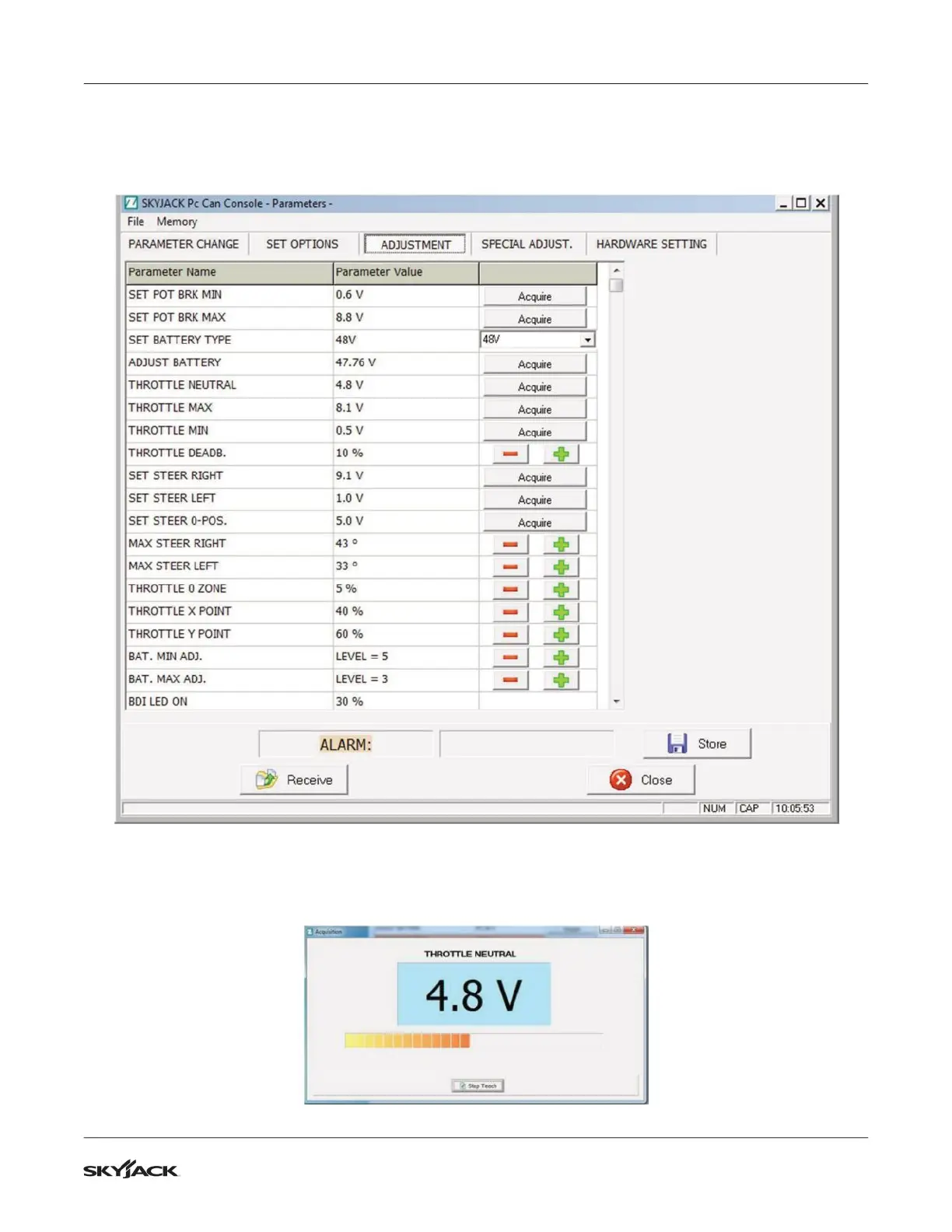This screenshot has height=1232, width=952.
Task: Increase MAX STEER RIGHT with plus icon
Action: click(x=561, y=544)
